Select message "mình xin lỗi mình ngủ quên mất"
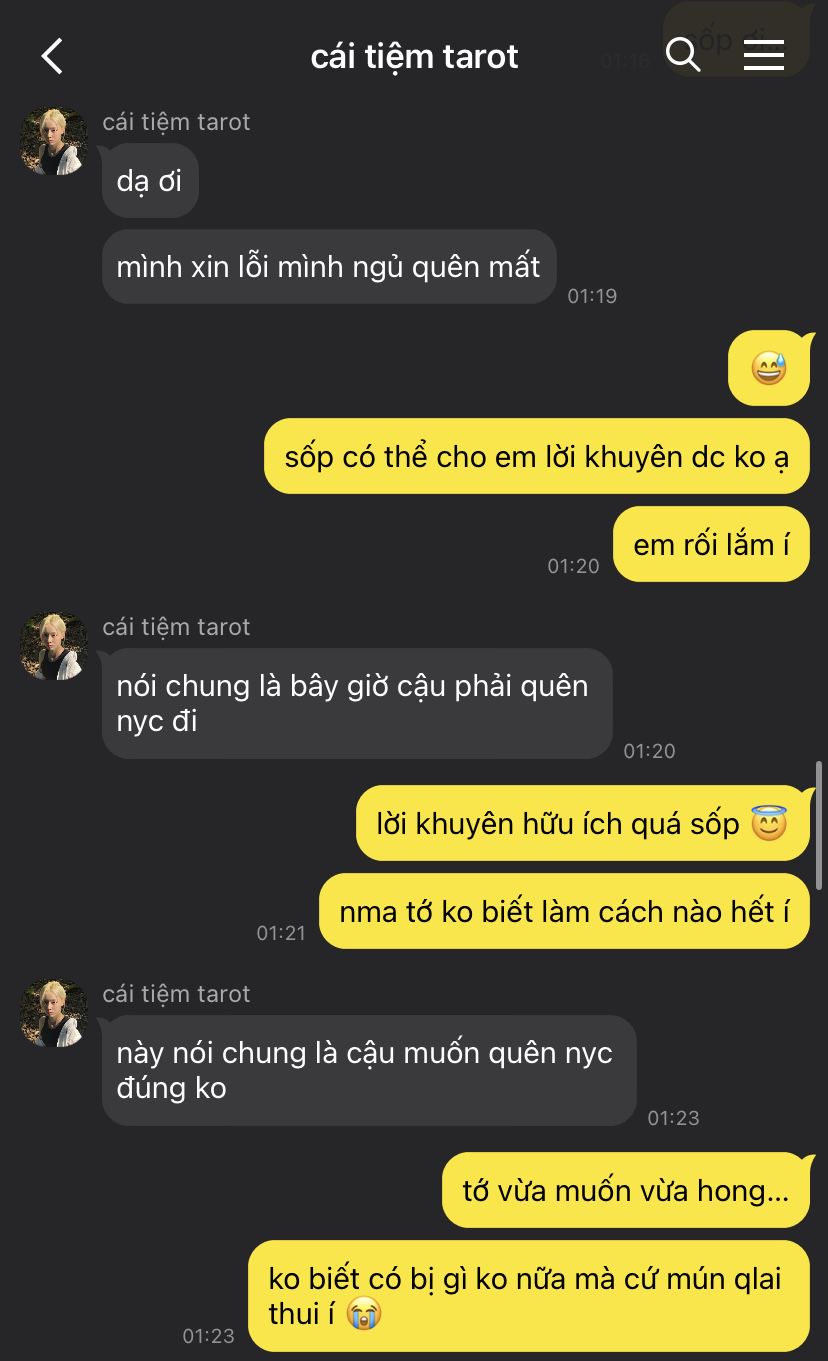This screenshot has width=828, height=1361. tap(329, 267)
